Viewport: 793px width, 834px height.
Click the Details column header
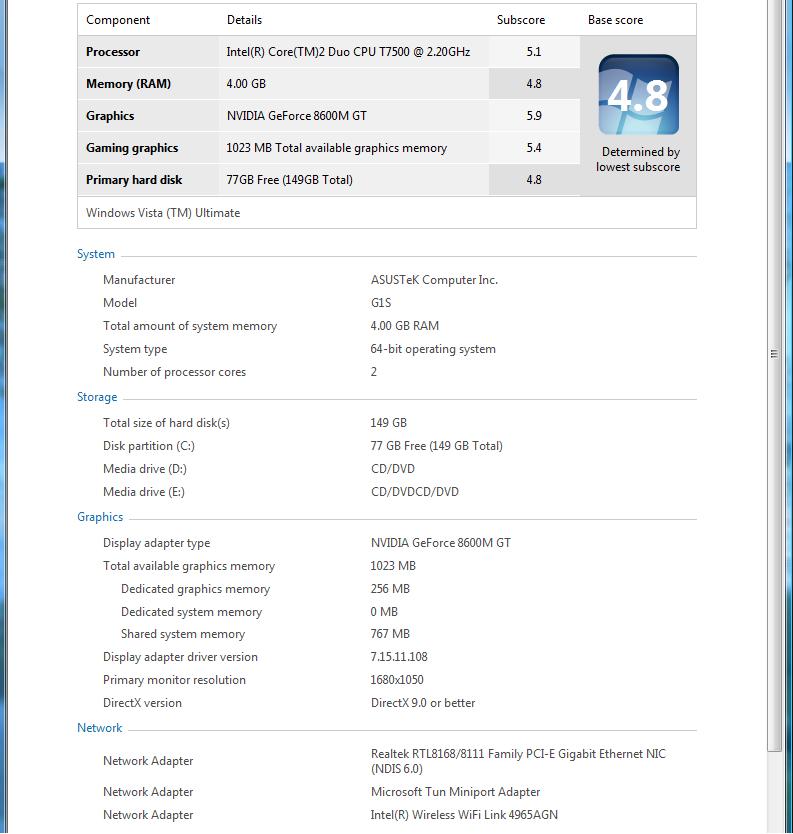pos(244,20)
